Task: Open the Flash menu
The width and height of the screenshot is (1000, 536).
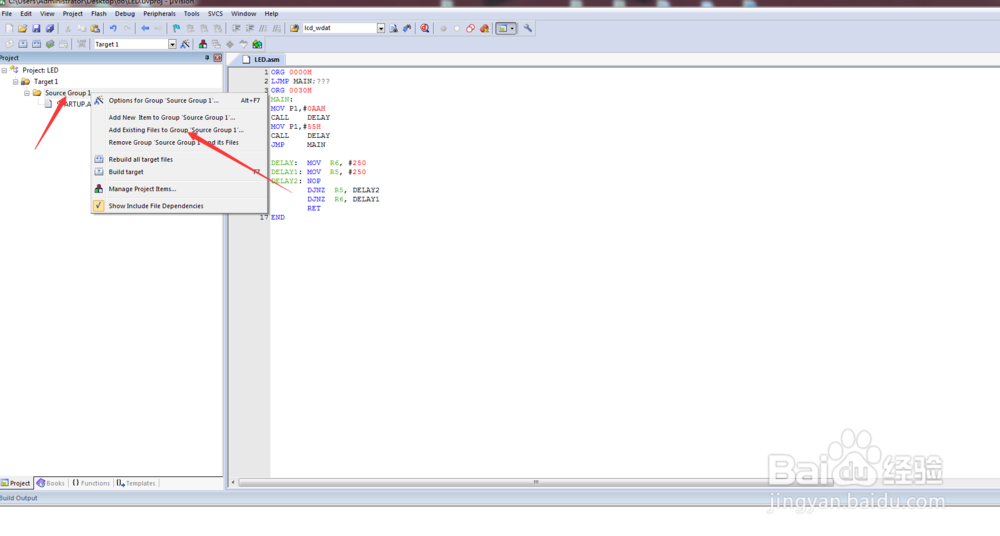Action: 99,13
